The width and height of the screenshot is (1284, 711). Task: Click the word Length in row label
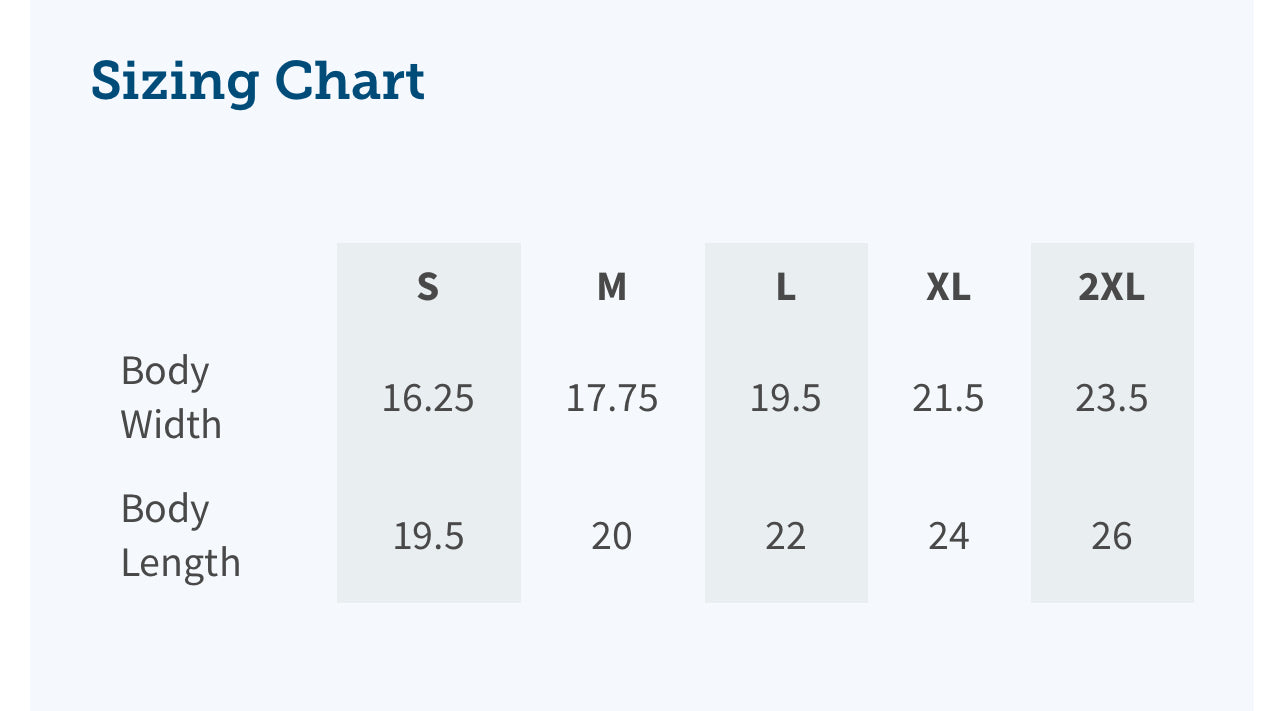coord(181,563)
